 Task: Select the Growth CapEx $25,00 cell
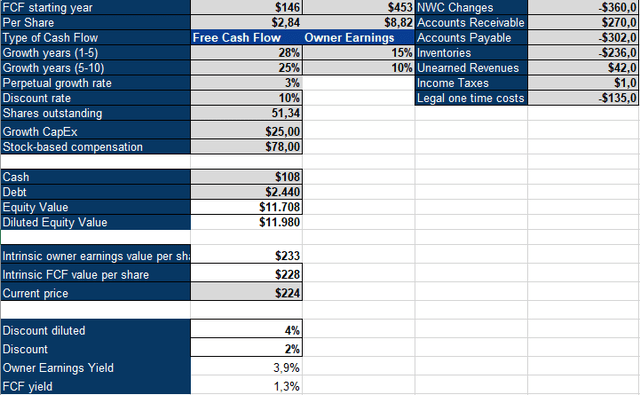[246, 131]
